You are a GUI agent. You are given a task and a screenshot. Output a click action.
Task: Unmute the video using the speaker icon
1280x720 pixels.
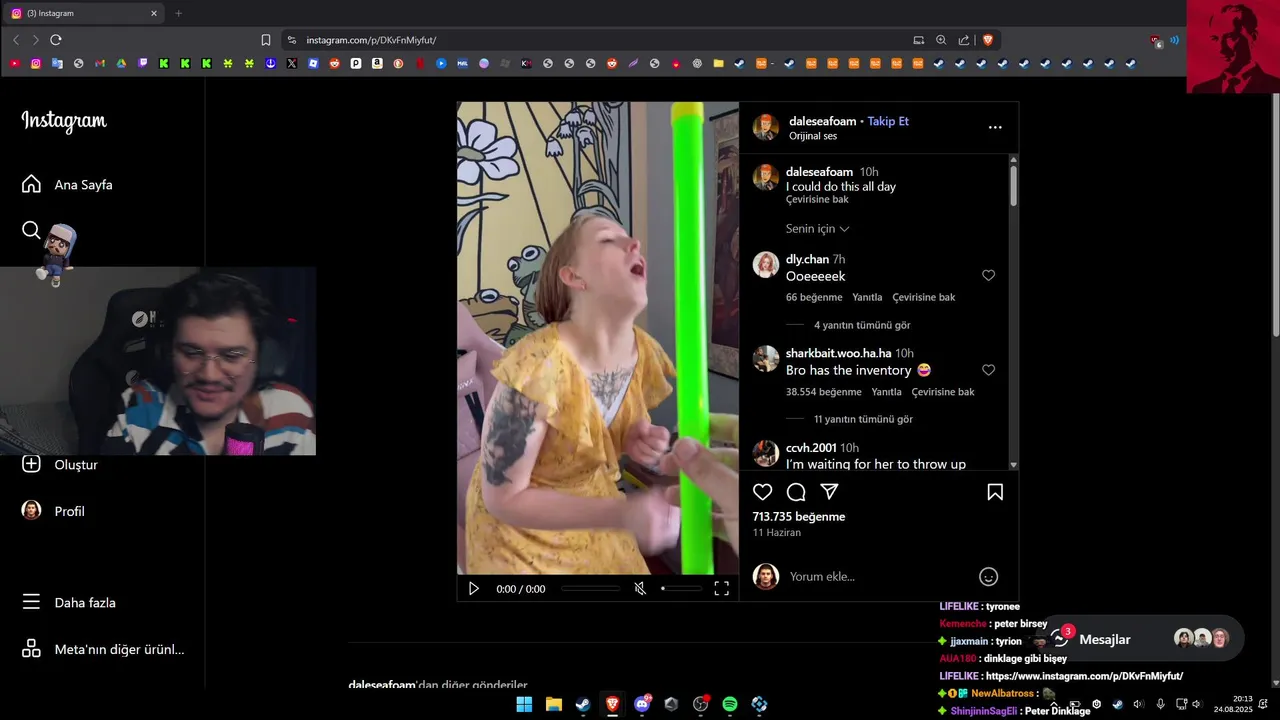coord(640,589)
